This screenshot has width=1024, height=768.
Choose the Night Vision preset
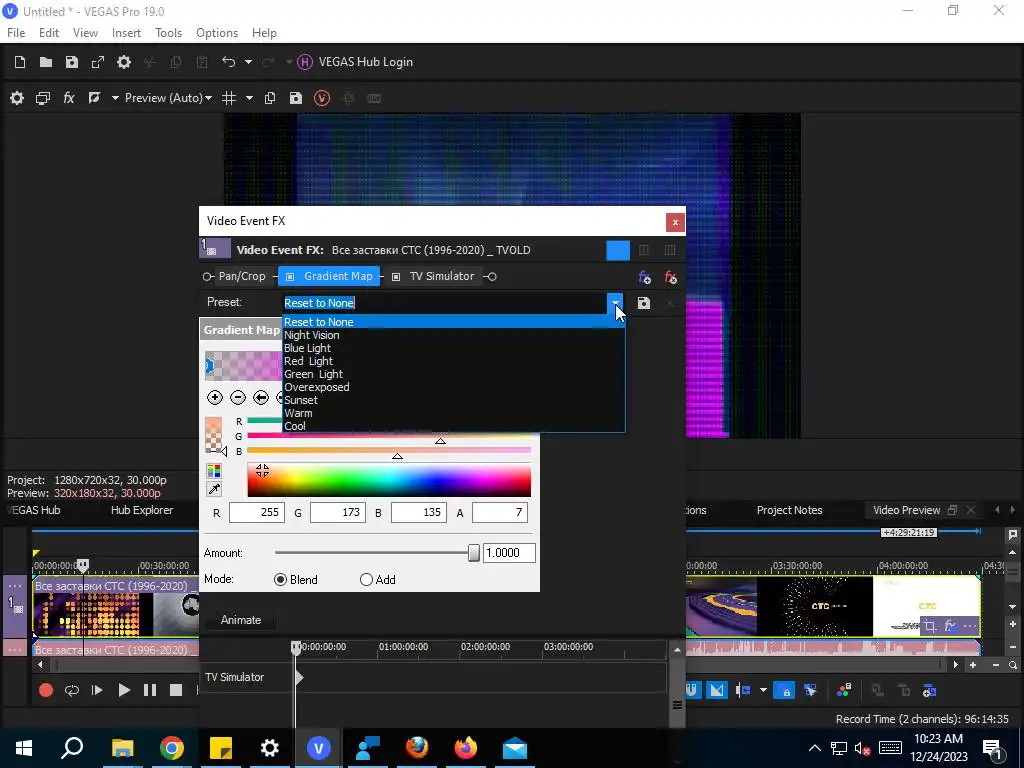click(453, 335)
